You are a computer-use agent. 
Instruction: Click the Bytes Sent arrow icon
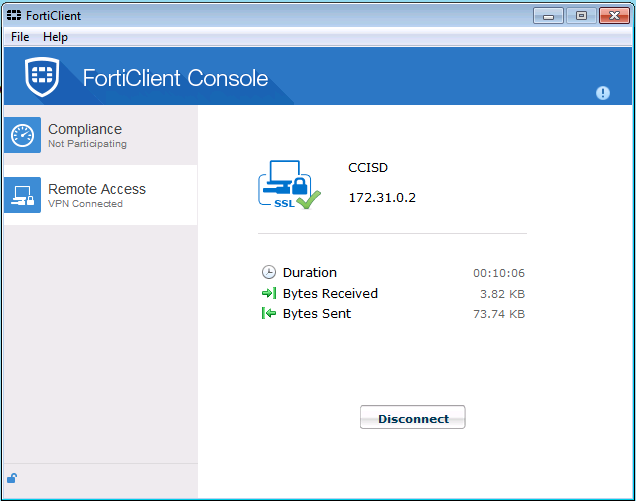point(269,313)
